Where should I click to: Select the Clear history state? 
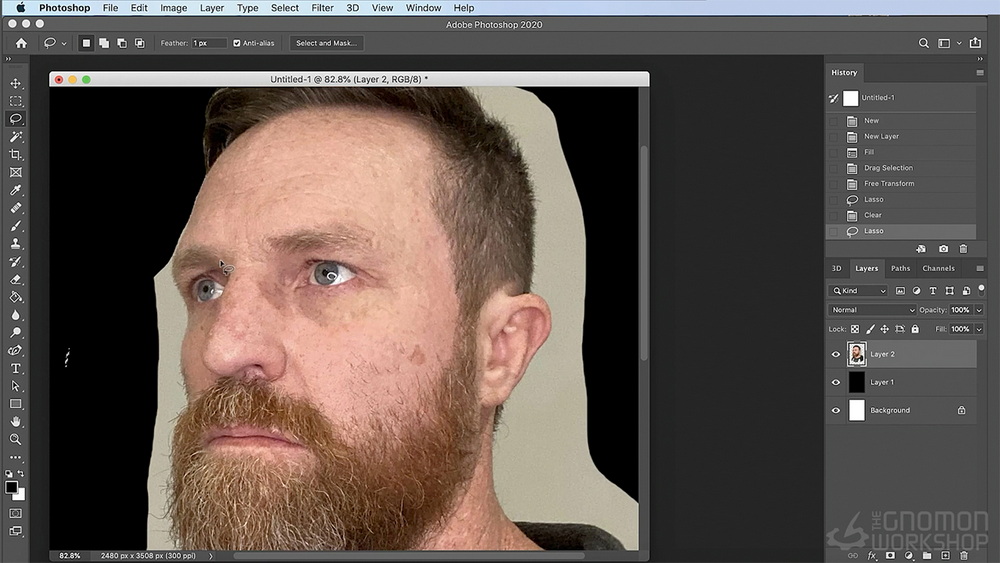(x=901, y=215)
